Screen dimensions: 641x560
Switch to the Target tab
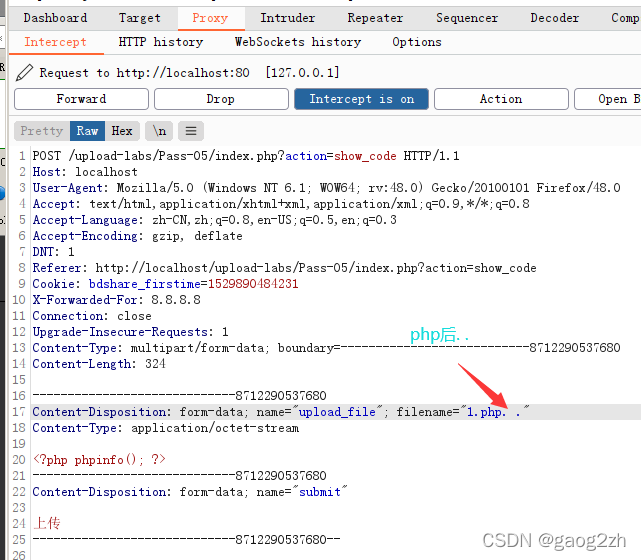point(139,18)
